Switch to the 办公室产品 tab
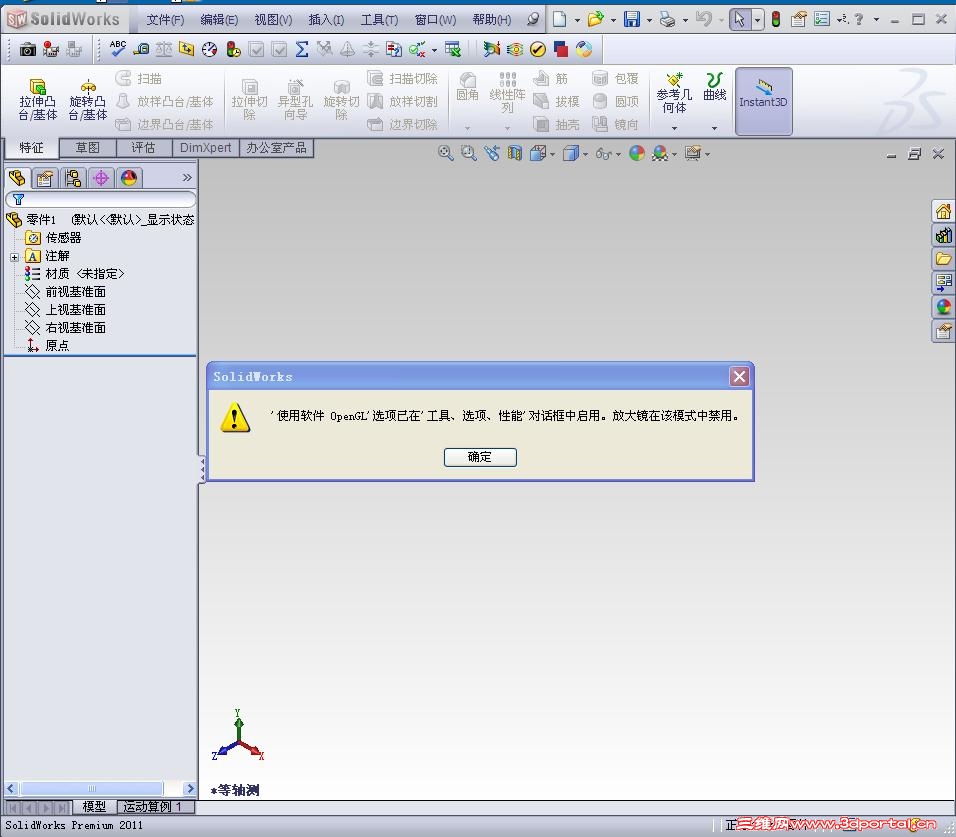The height and width of the screenshot is (837, 956). pyautogui.click(x=276, y=148)
